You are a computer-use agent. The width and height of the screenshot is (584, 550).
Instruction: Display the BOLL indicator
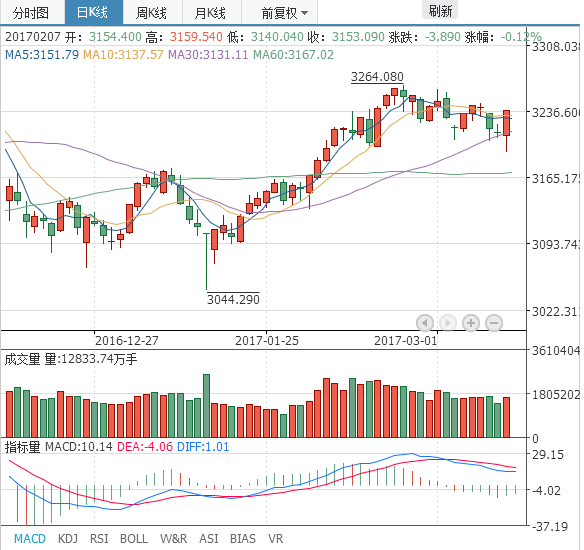pyautogui.click(x=134, y=538)
